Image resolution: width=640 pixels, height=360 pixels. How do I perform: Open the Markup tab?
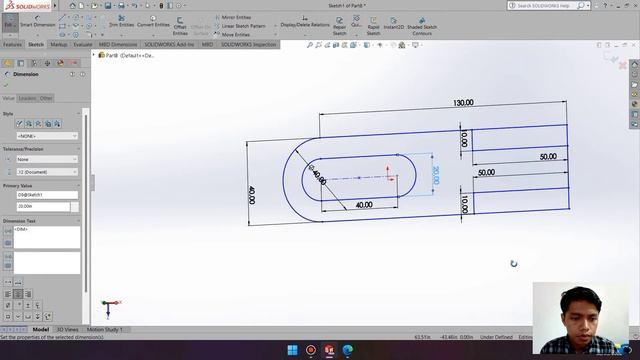[x=59, y=44]
